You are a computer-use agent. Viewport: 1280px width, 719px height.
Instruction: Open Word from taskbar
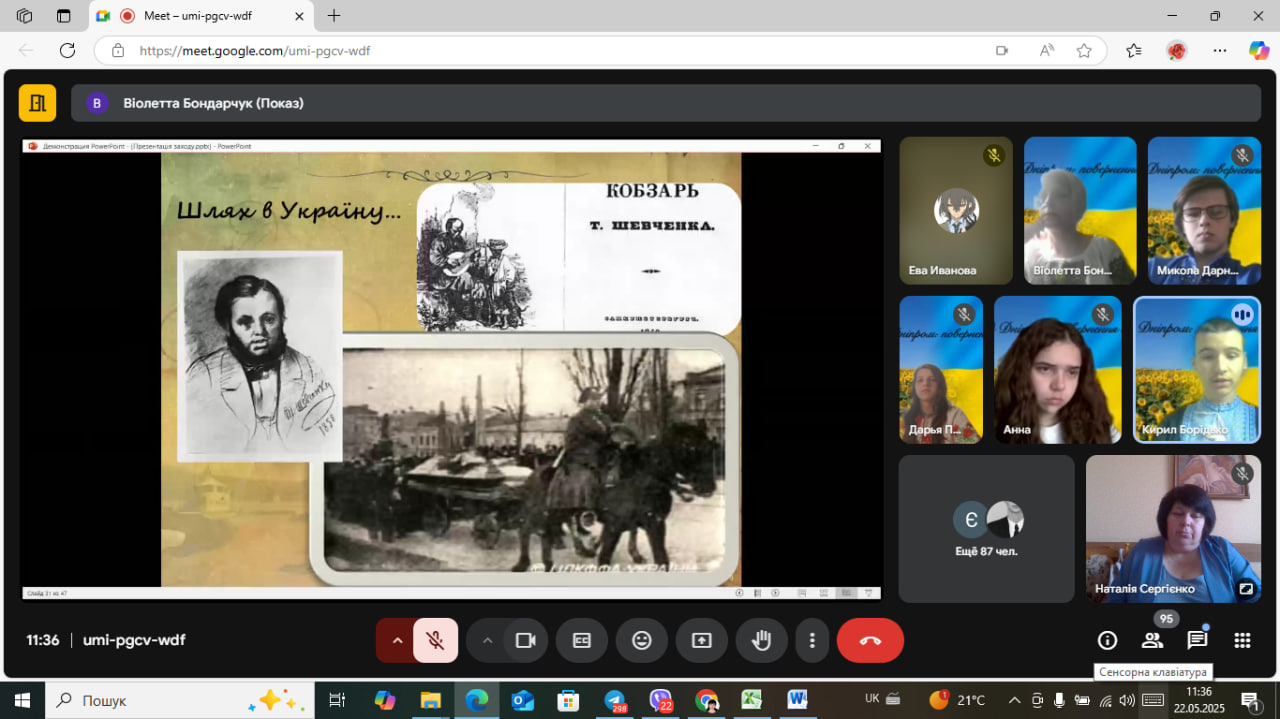[x=797, y=700]
